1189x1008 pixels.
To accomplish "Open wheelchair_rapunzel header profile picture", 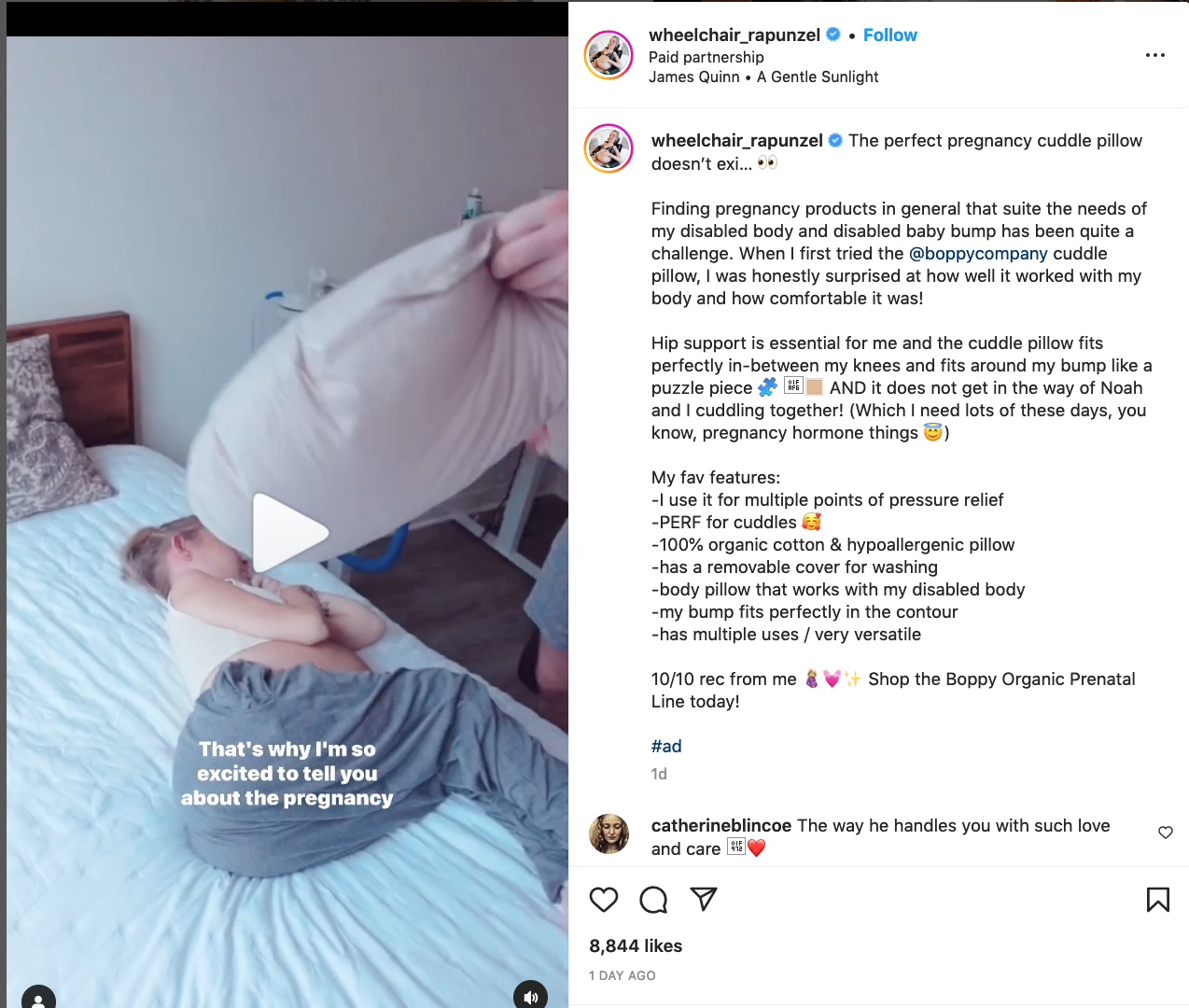I will 608,55.
